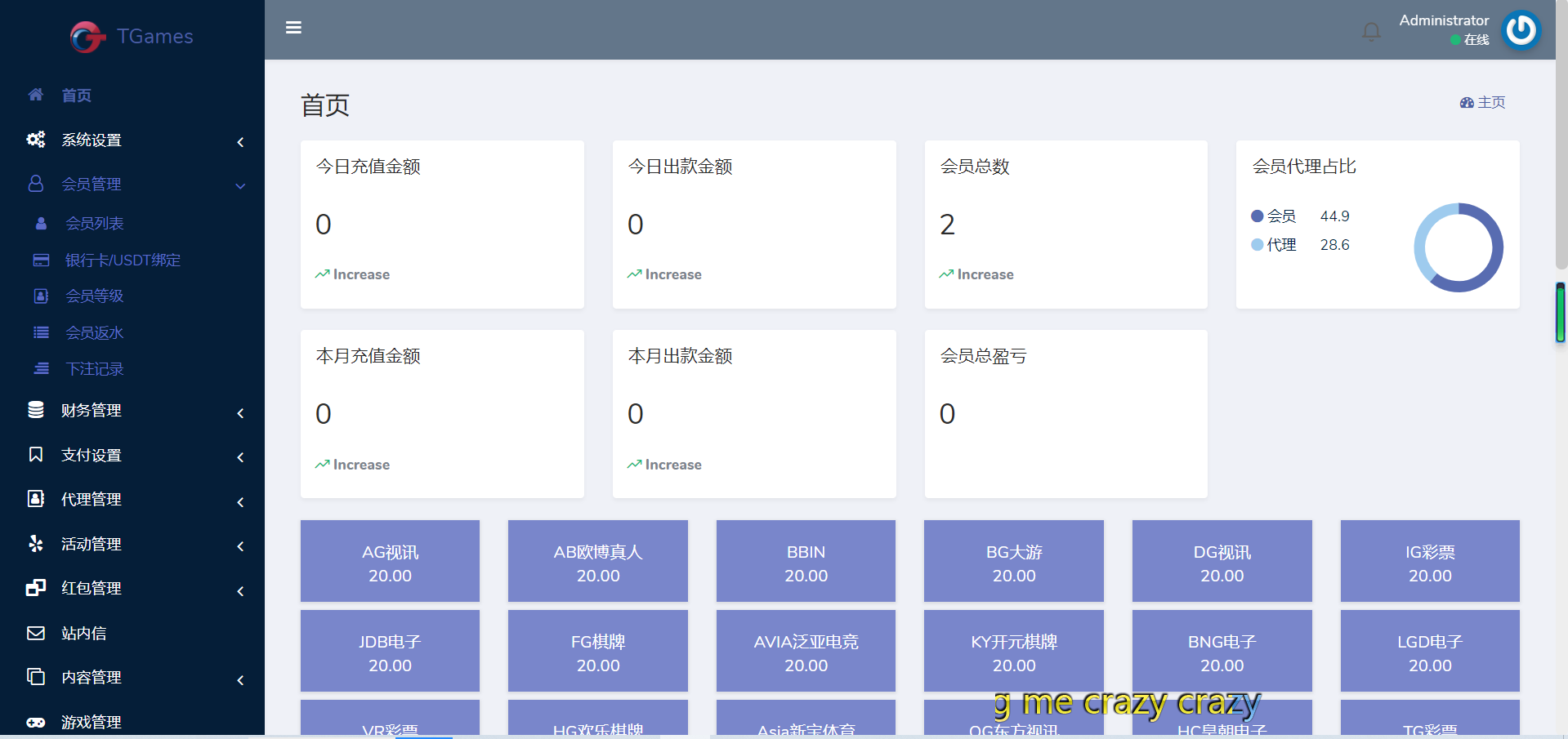Viewport: 1568px width, 739px height.
Task: Click the JDB电子 balance tile
Action: point(390,651)
